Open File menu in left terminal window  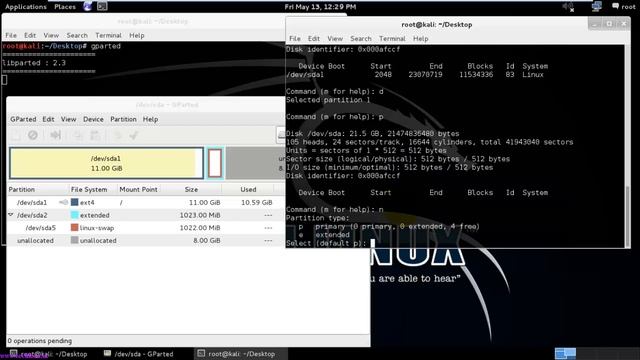pyautogui.click(x=11, y=35)
